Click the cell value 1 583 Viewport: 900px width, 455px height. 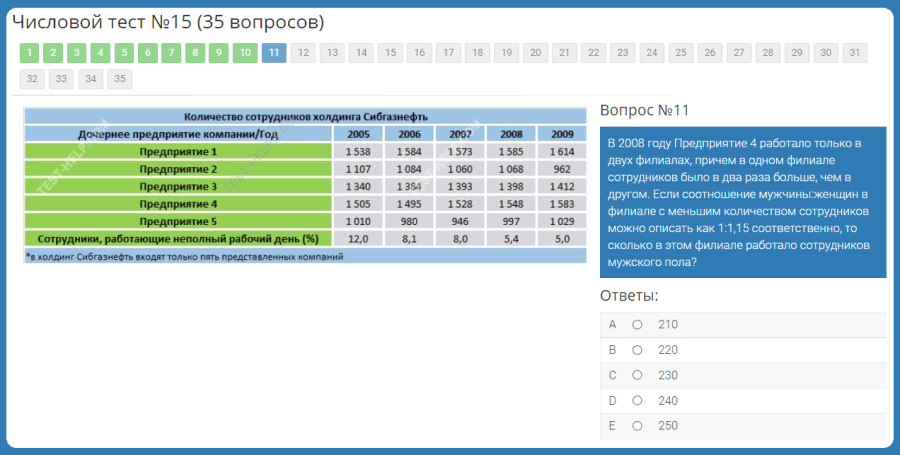(x=562, y=204)
